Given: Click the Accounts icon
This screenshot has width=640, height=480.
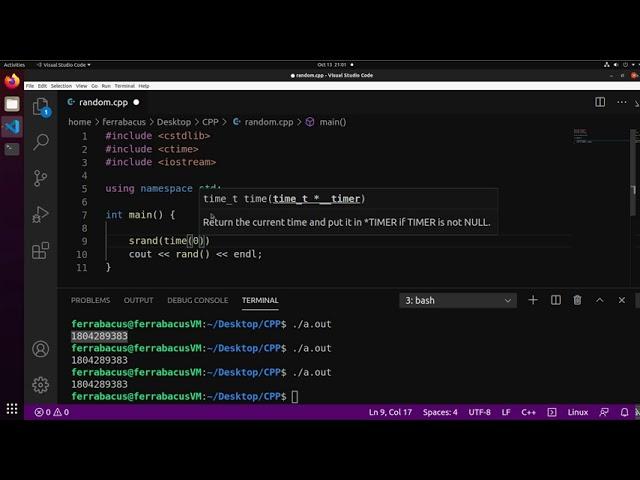Looking at the screenshot, I should tap(41, 349).
